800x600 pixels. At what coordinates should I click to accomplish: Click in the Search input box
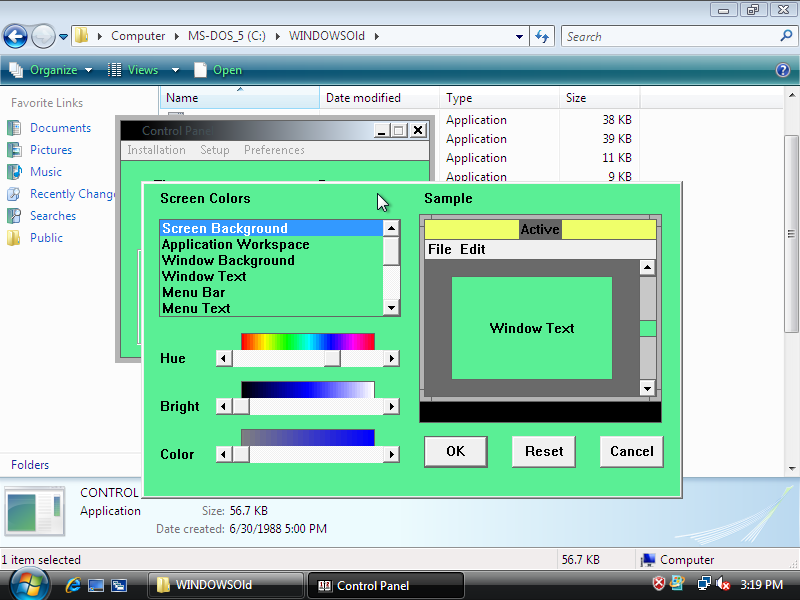click(x=668, y=37)
